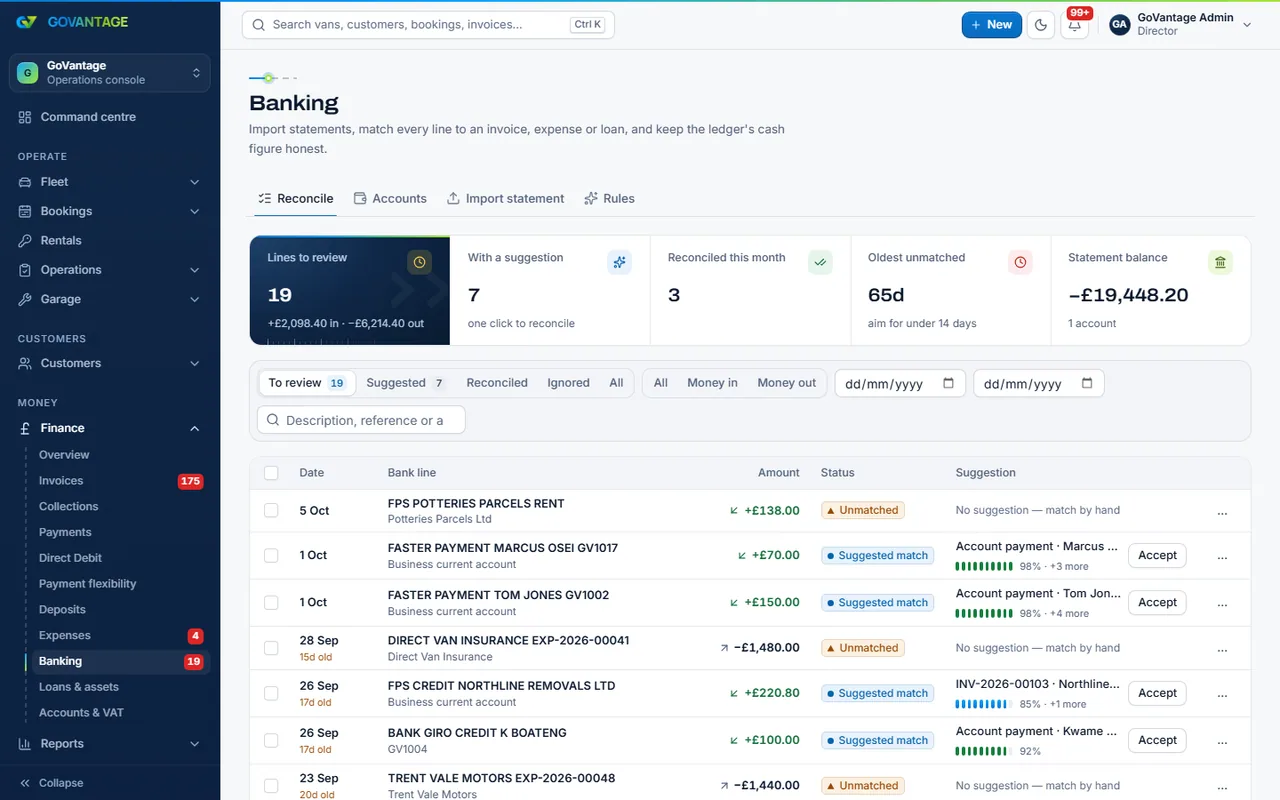This screenshot has width=1280, height=800.
Task: Go to the Rules tab
Action: point(609,199)
